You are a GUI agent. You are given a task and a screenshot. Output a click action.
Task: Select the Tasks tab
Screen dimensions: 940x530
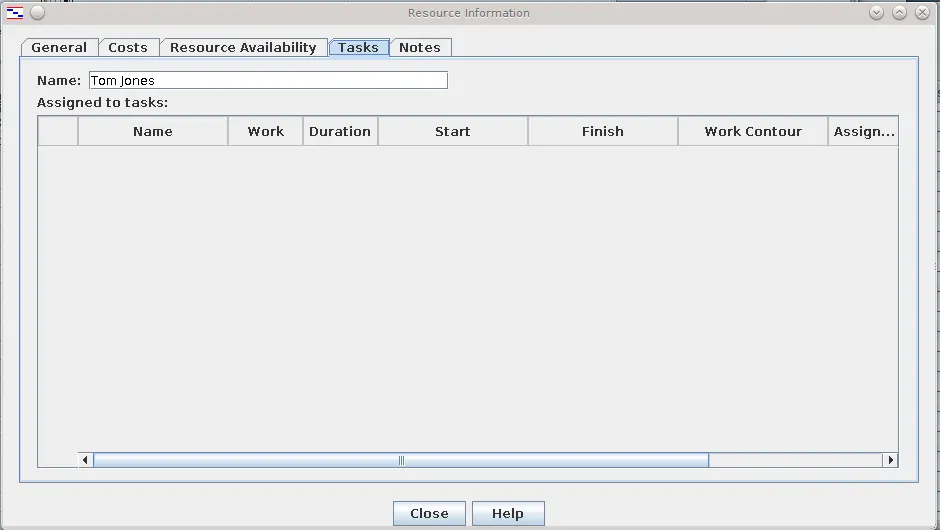(358, 47)
